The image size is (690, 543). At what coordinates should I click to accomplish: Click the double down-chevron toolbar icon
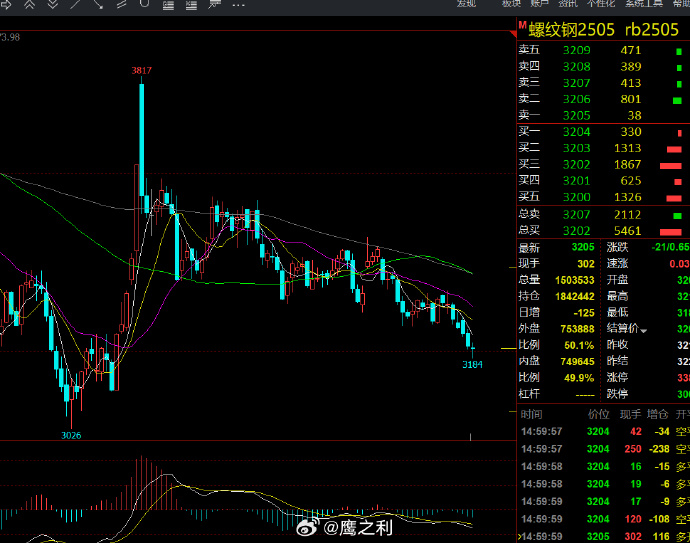[x=51, y=5]
